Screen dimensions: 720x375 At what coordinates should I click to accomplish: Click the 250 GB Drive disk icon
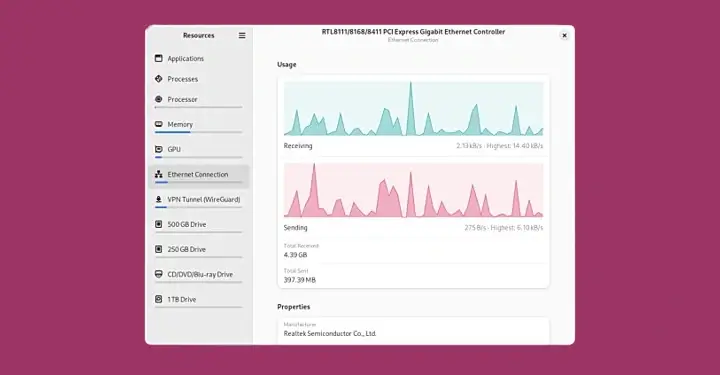[x=159, y=249]
